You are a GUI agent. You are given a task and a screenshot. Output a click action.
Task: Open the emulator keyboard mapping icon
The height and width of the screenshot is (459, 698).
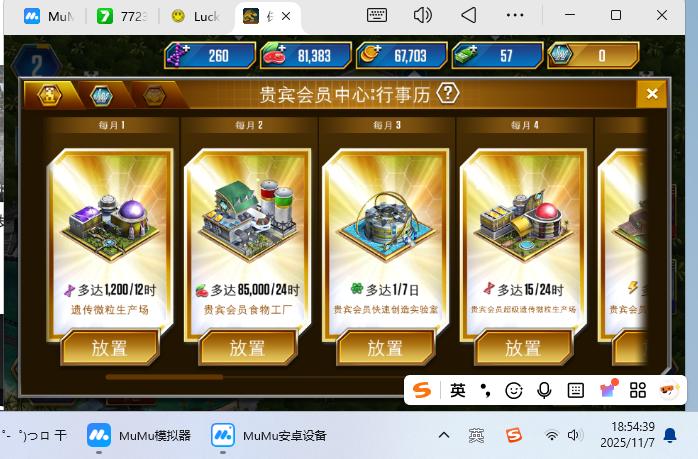coord(377,16)
